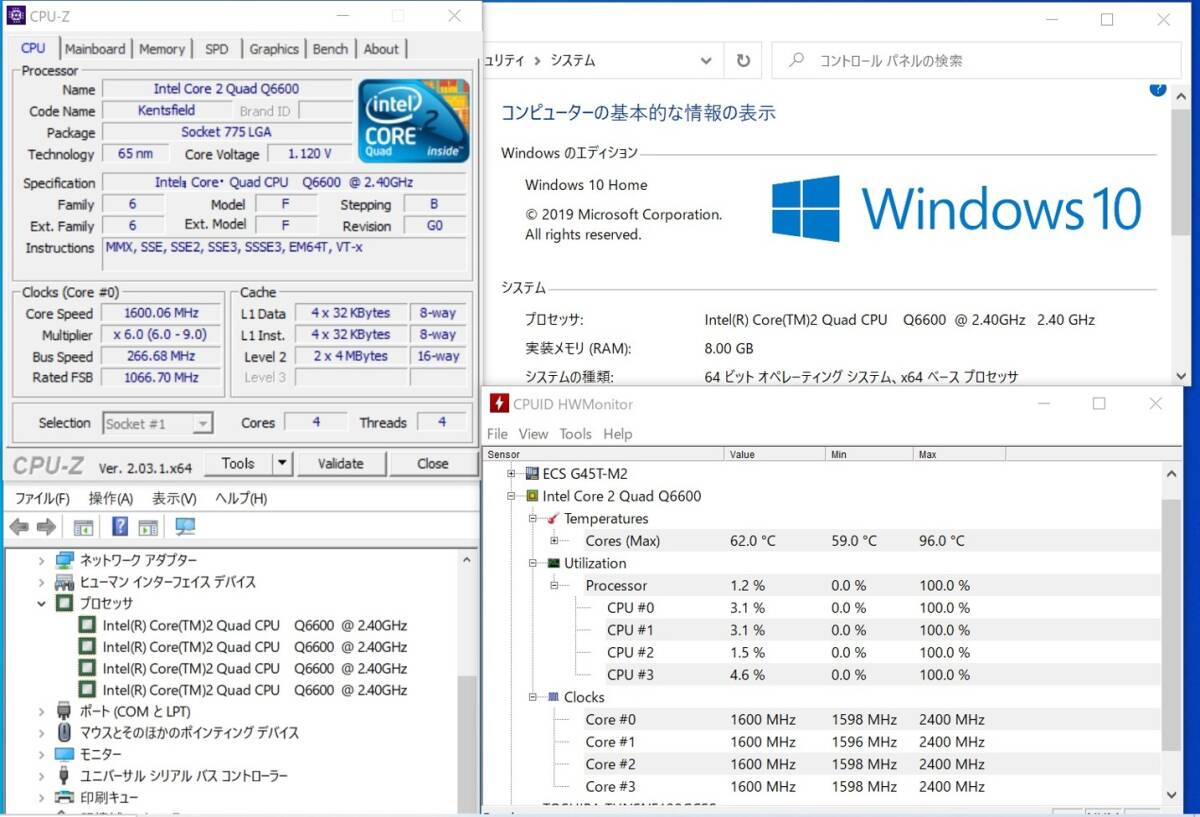Open the Tools dropdown arrow in CPU-Z
1200x817 pixels.
pyautogui.click(x=282, y=463)
